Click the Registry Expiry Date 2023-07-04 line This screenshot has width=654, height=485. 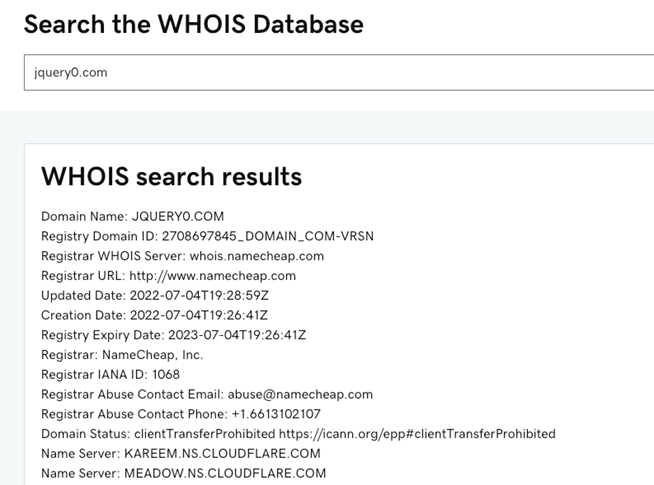tap(174, 335)
